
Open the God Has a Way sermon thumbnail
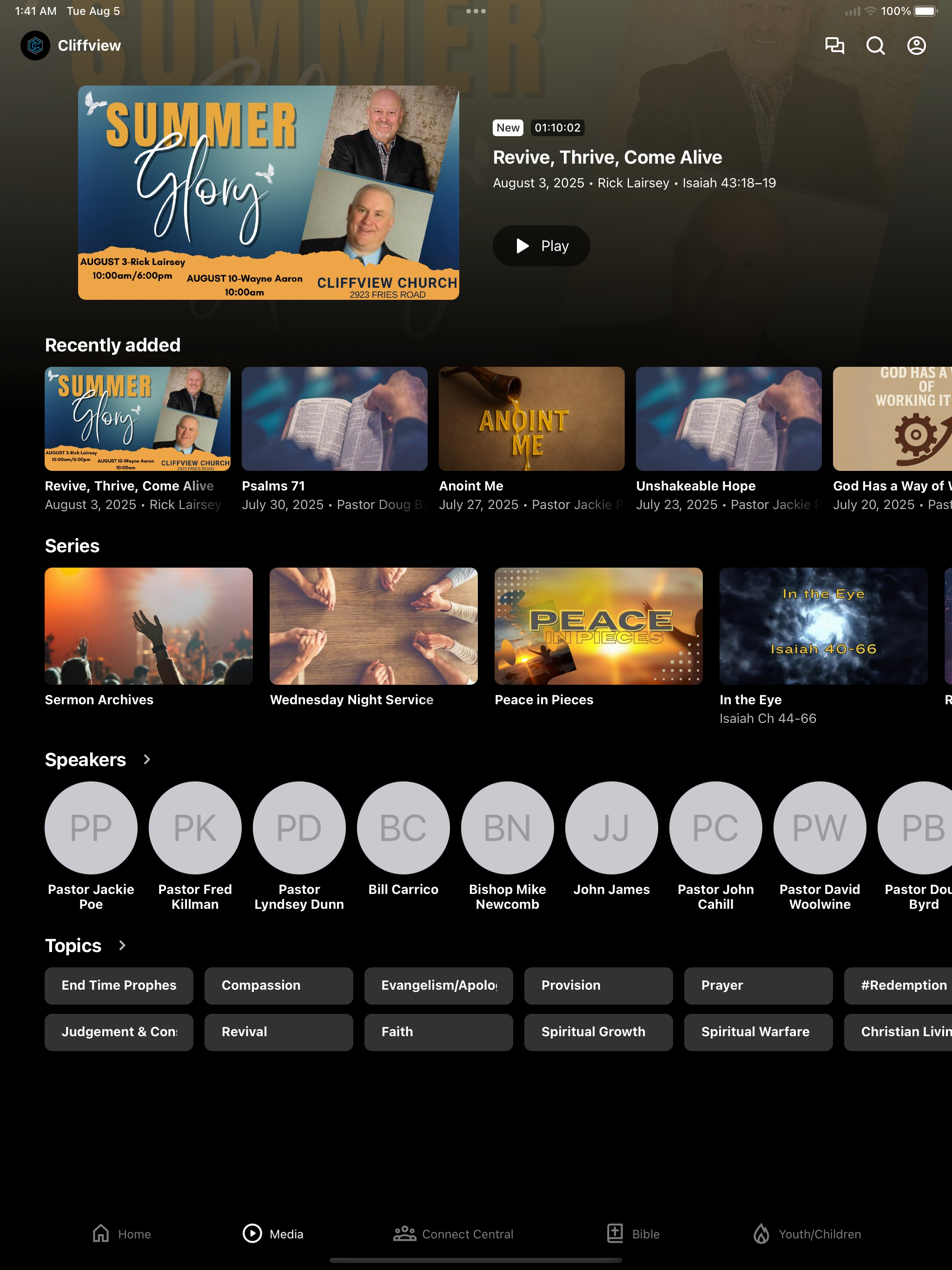(892, 418)
